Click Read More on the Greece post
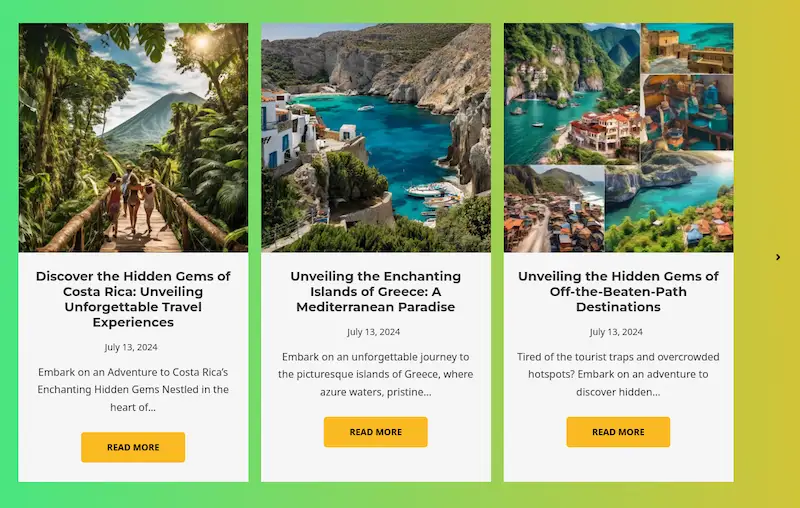 [376, 432]
